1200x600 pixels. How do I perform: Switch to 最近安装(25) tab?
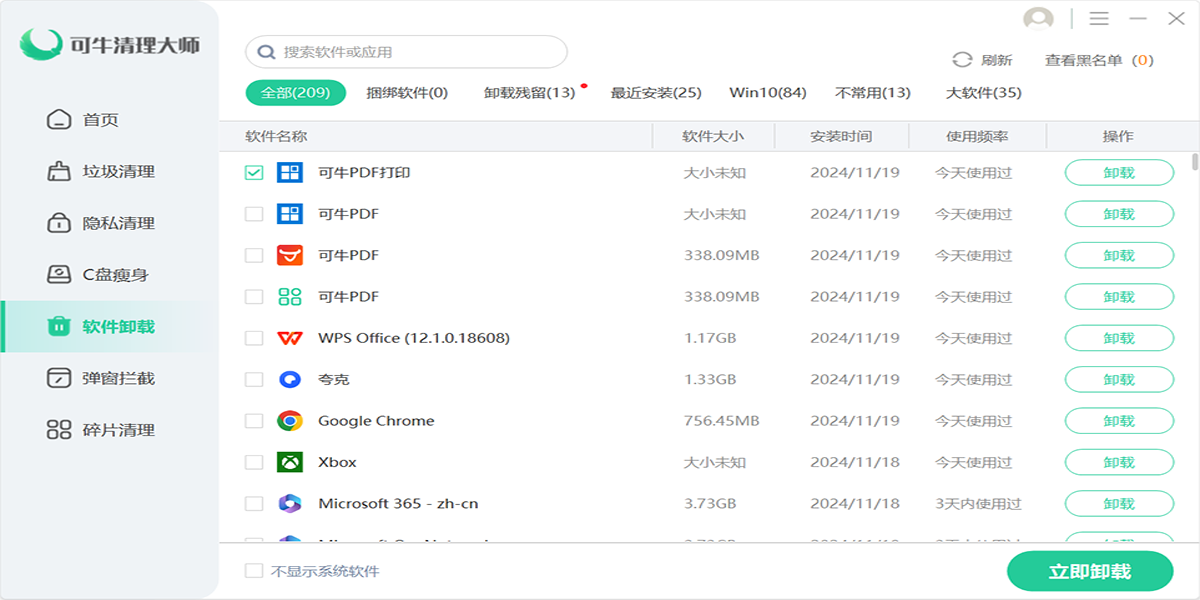[x=656, y=93]
